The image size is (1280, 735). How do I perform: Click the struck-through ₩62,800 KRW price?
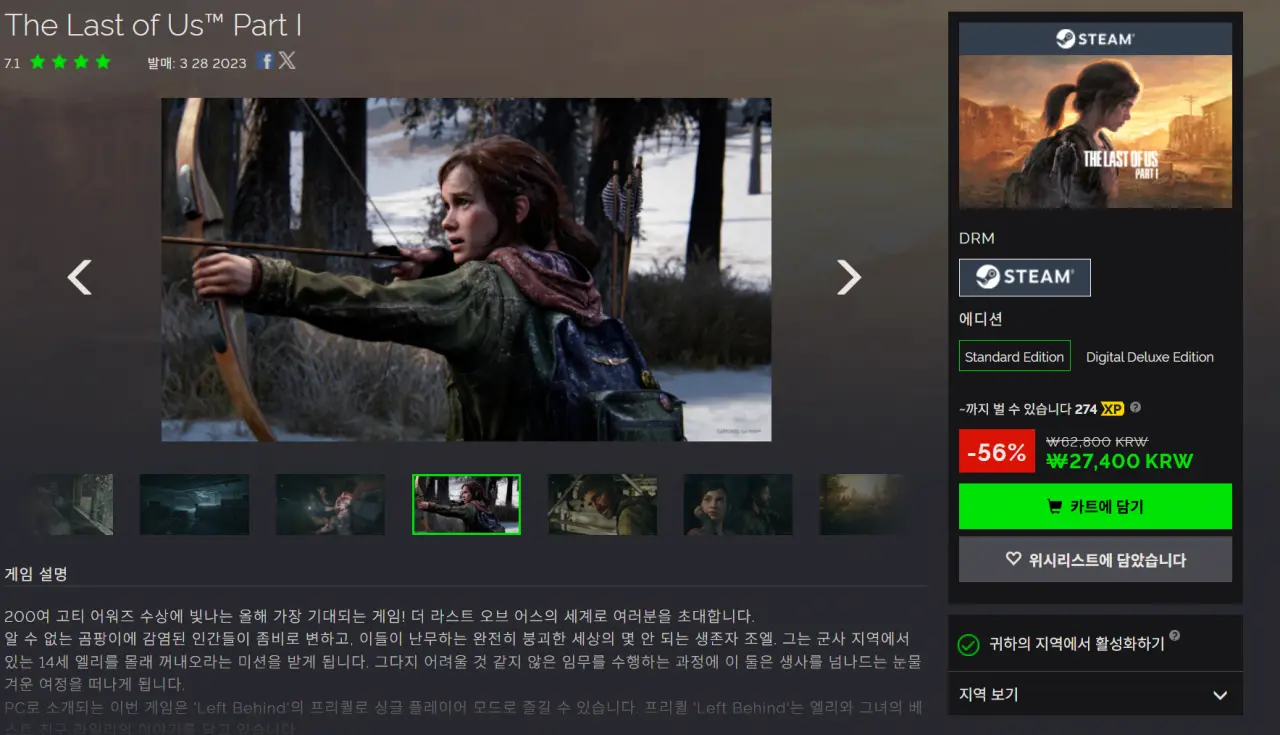point(1097,441)
